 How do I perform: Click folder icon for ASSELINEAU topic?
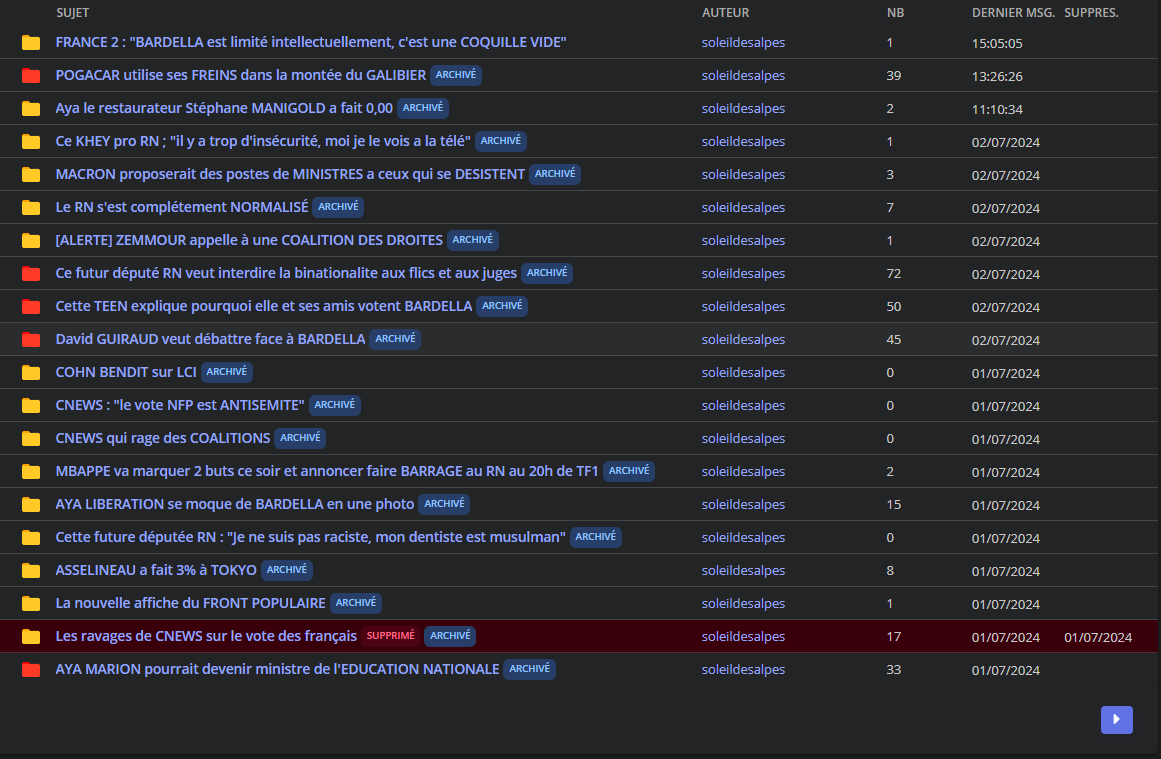pyautogui.click(x=31, y=570)
